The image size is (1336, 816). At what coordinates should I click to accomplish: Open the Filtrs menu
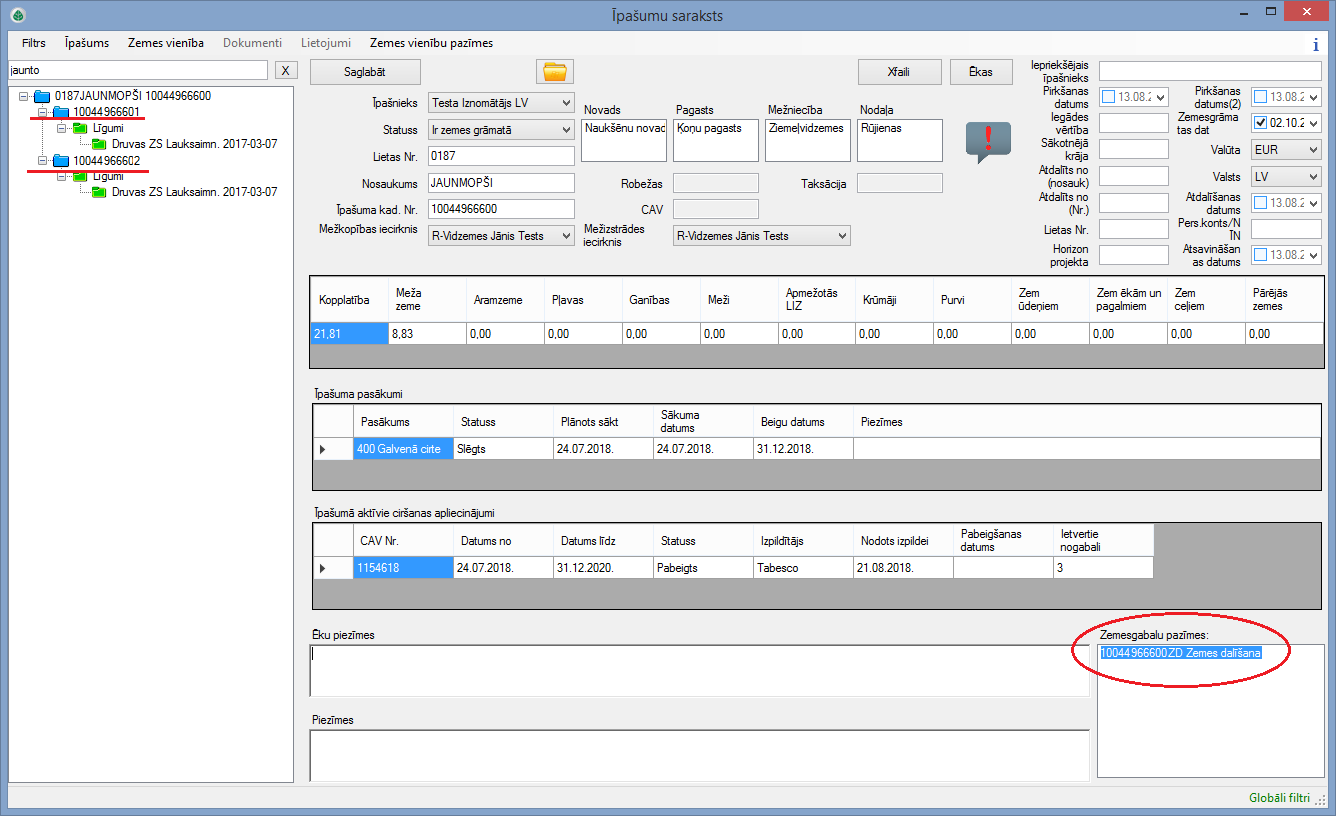coord(34,43)
